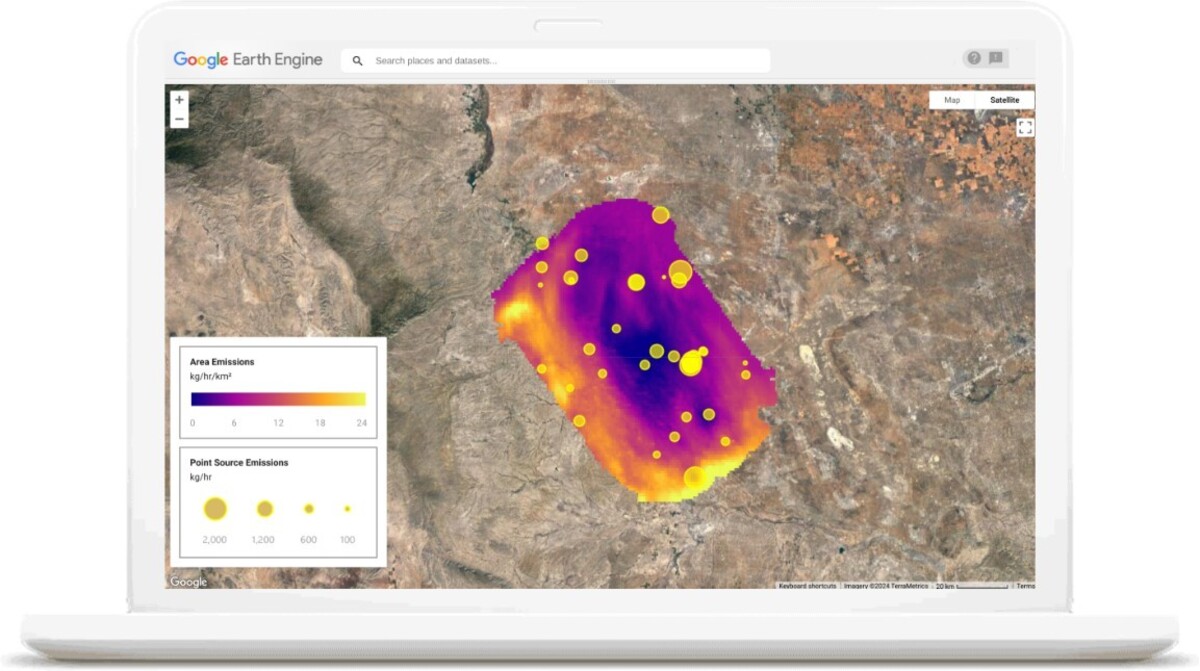Click the Area Emissions color gradient bar
The height and width of the screenshot is (671, 1200).
279,399
